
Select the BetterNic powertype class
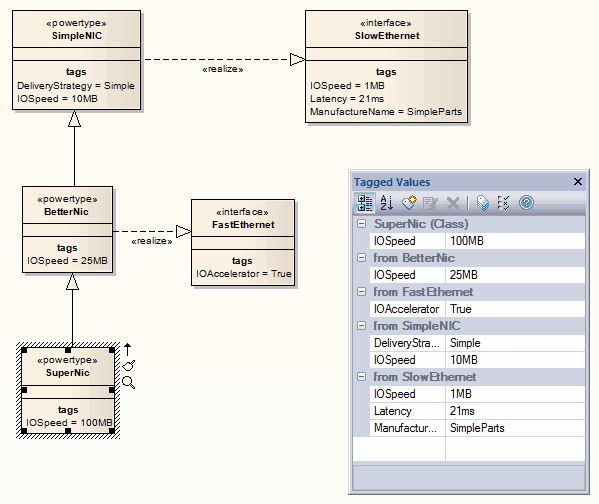(67, 229)
